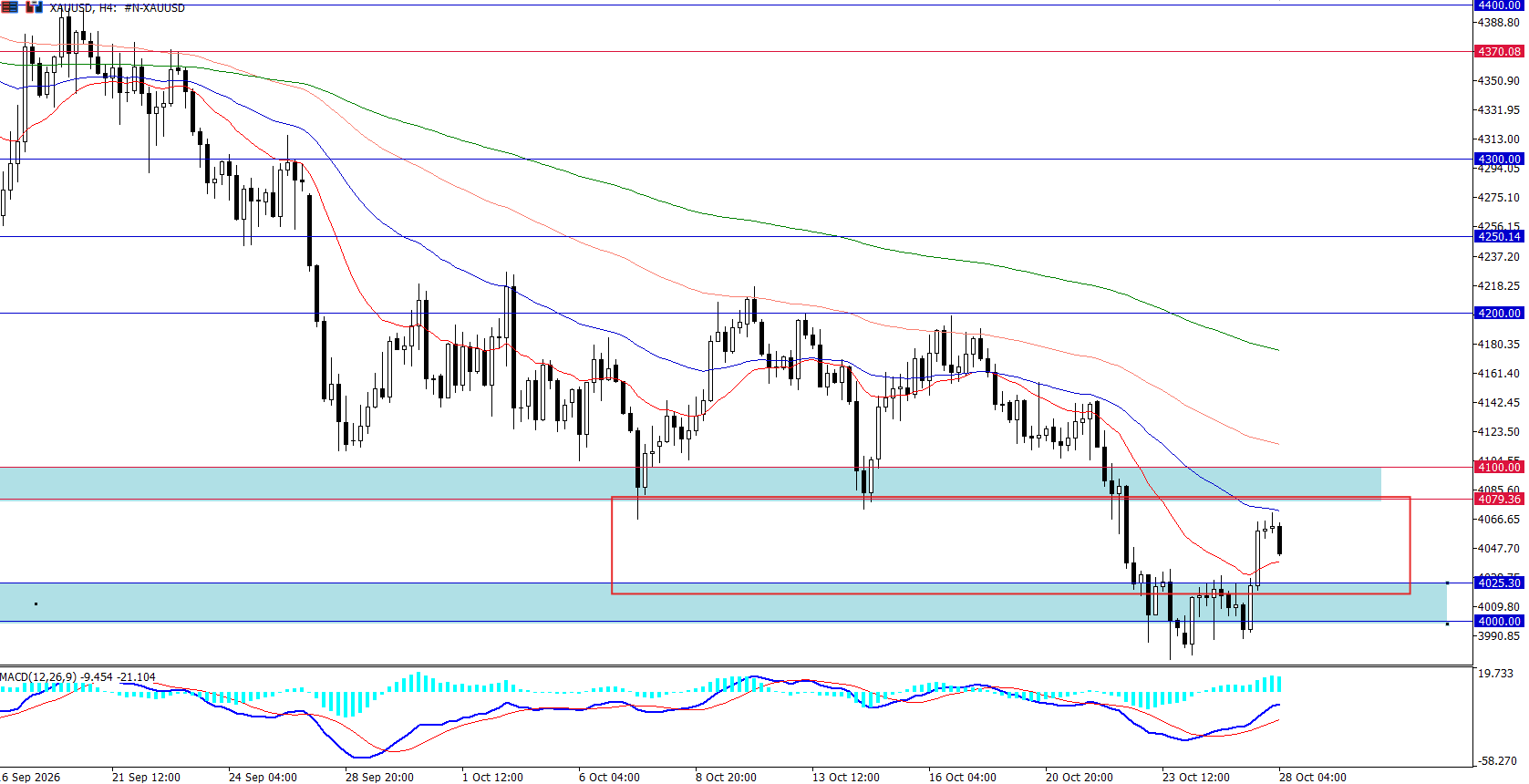
Task: Select the MACD scale value -58.270
Action: tap(1497, 760)
